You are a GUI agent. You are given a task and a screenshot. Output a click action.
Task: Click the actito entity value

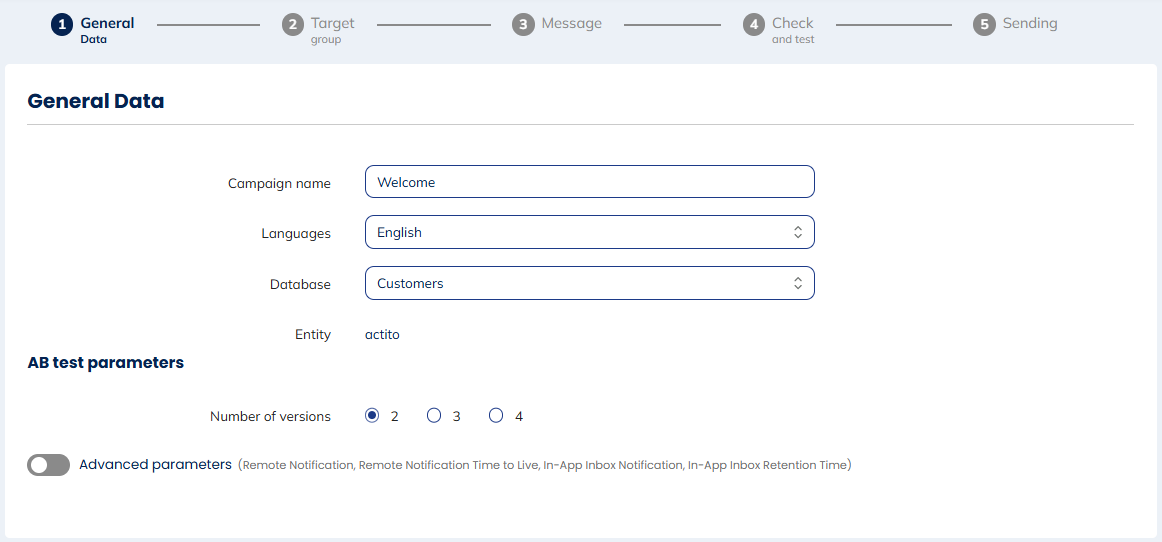coord(382,335)
